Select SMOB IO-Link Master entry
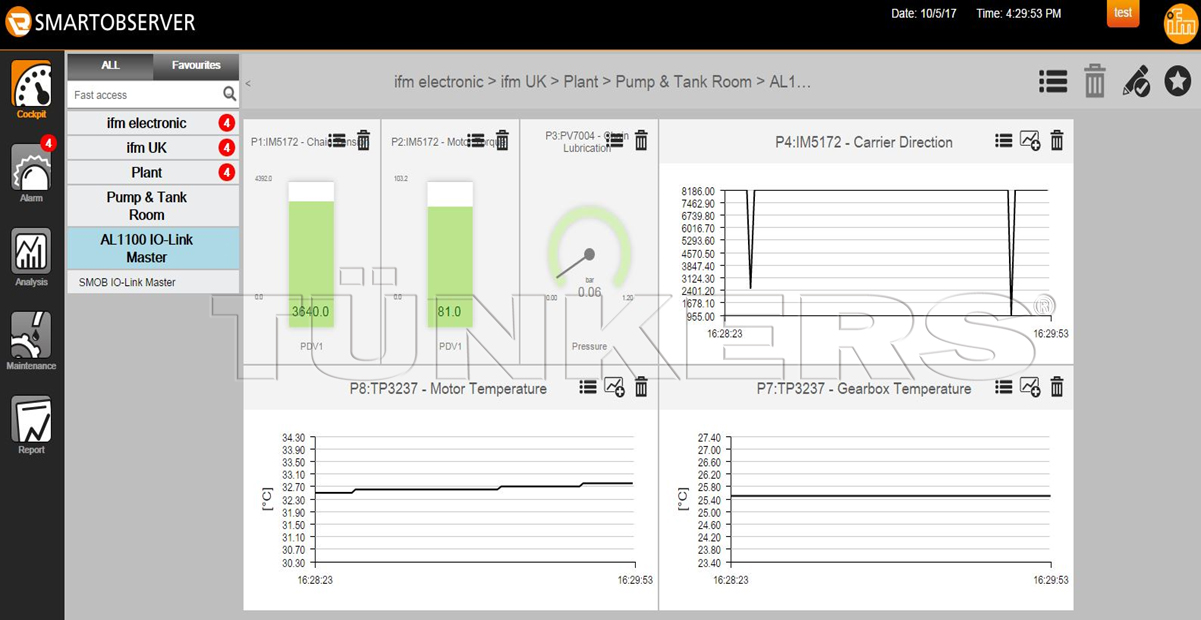Screen dimensions: 1201x620 (153, 282)
